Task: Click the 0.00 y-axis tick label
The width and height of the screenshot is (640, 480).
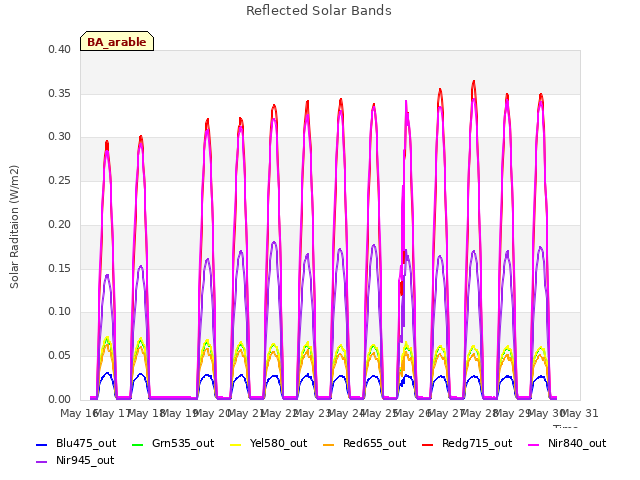Action: coord(60,399)
